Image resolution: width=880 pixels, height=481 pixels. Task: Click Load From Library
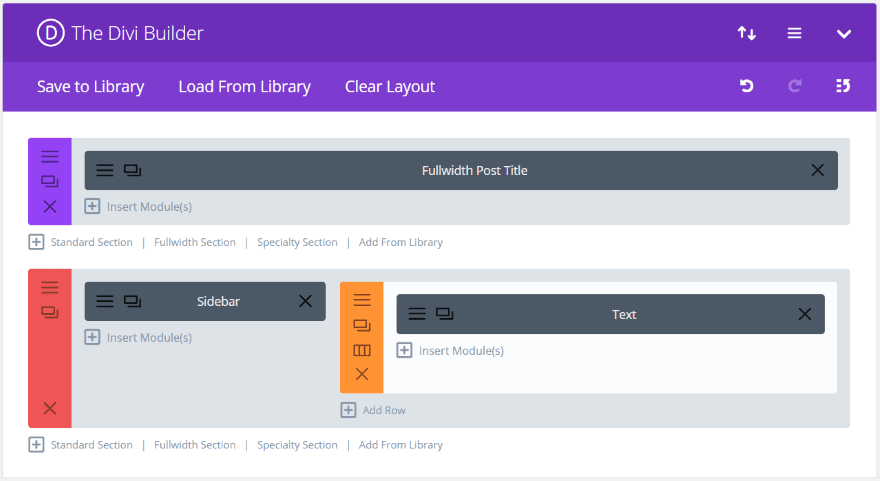[x=244, y=87]
